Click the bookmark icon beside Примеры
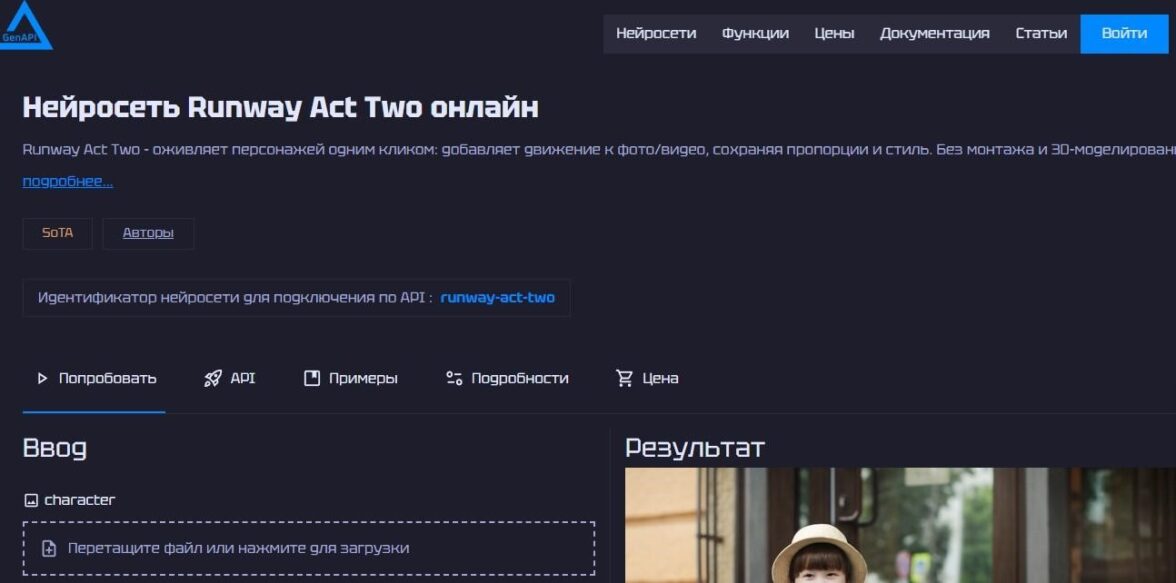This screenshot has height=583, width=1176. coord(312,378)
